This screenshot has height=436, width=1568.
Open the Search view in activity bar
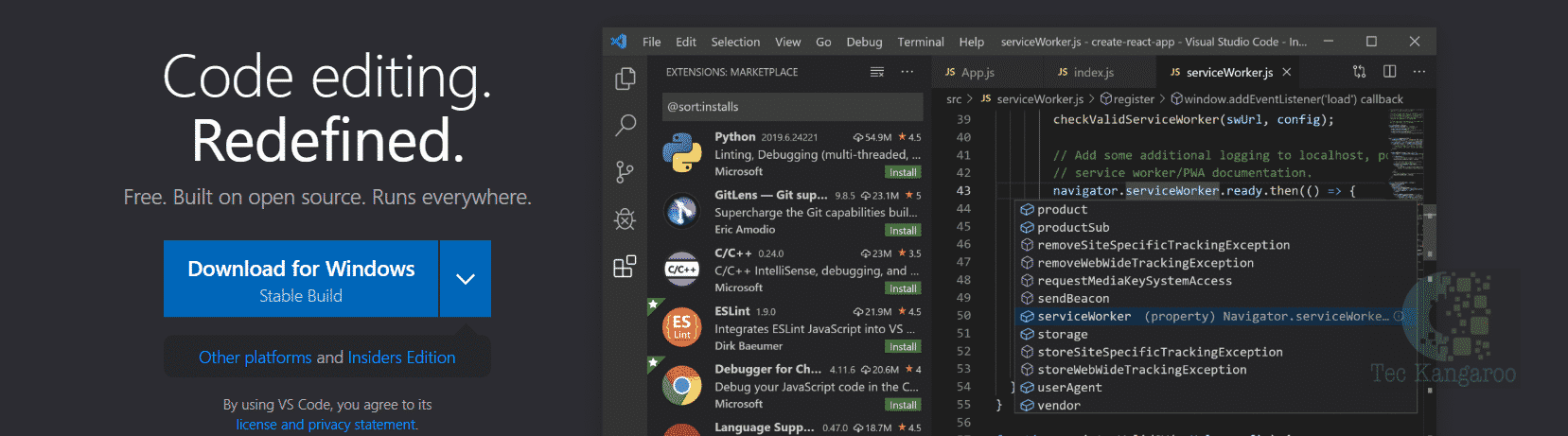click(x=625, y=125)
